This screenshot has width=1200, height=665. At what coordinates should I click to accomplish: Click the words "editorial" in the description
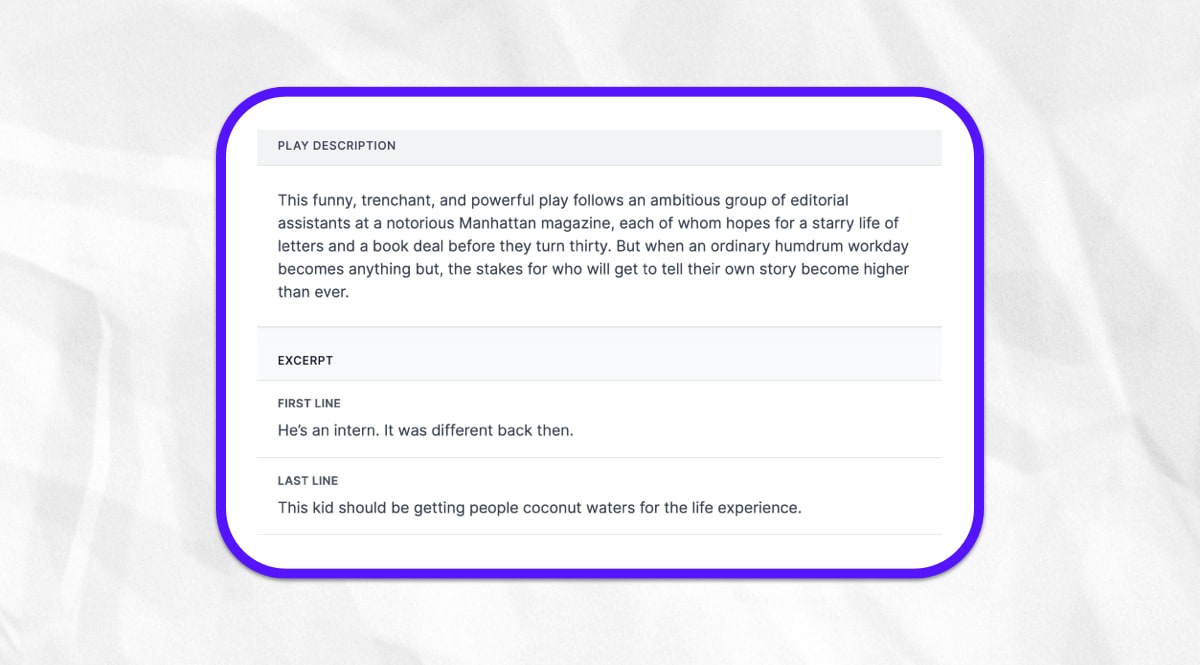[x=817, y=200]
